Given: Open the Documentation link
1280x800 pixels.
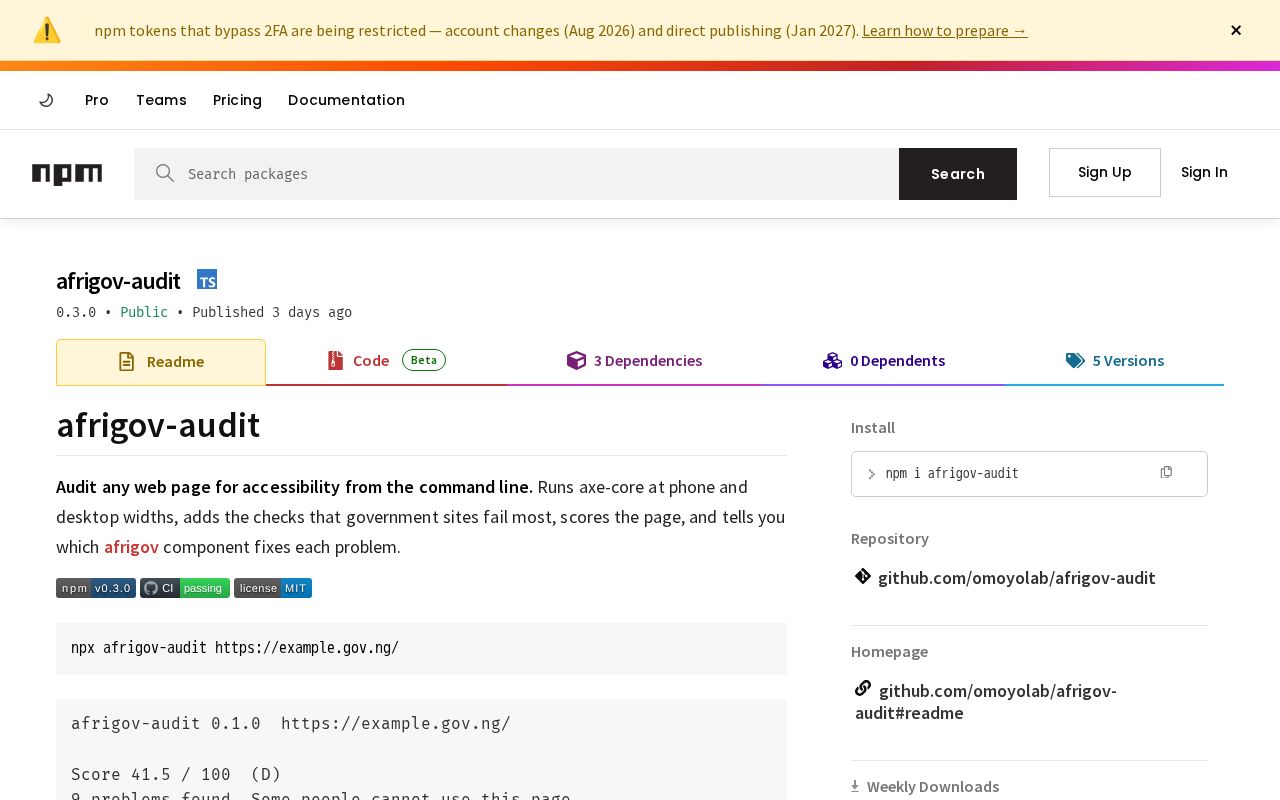Looking at the screenshot, I should tap(346, 100).
